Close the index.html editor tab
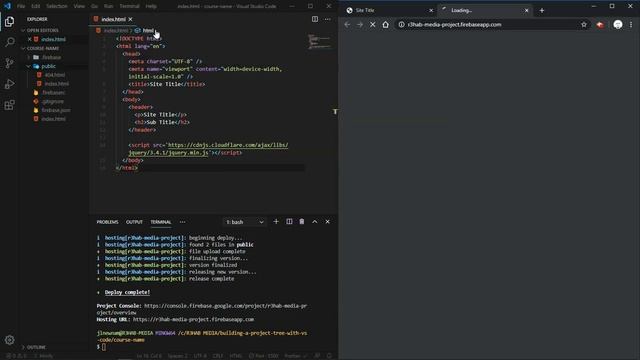 [130, 19]
